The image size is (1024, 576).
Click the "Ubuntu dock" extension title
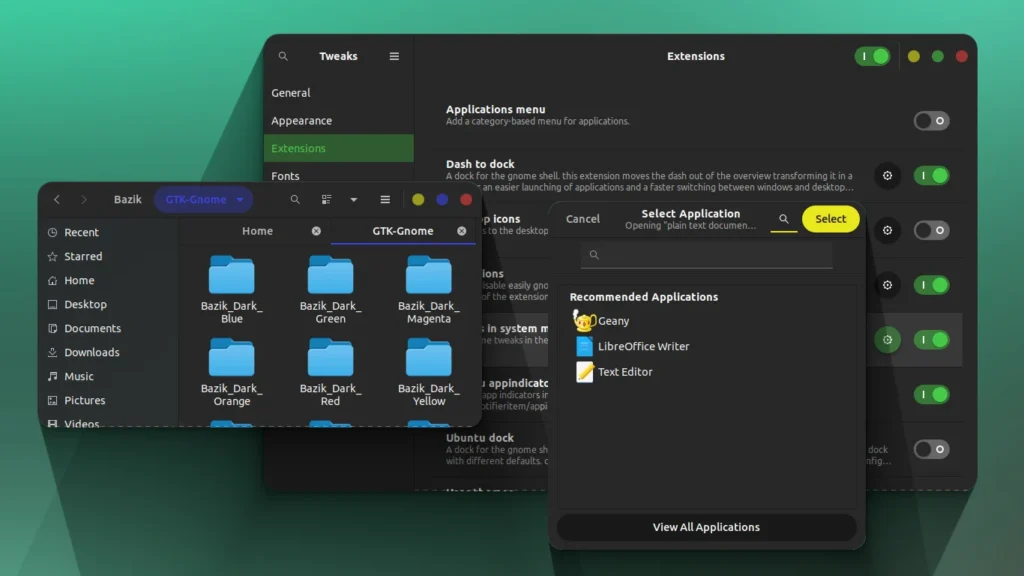pos(480,438)
